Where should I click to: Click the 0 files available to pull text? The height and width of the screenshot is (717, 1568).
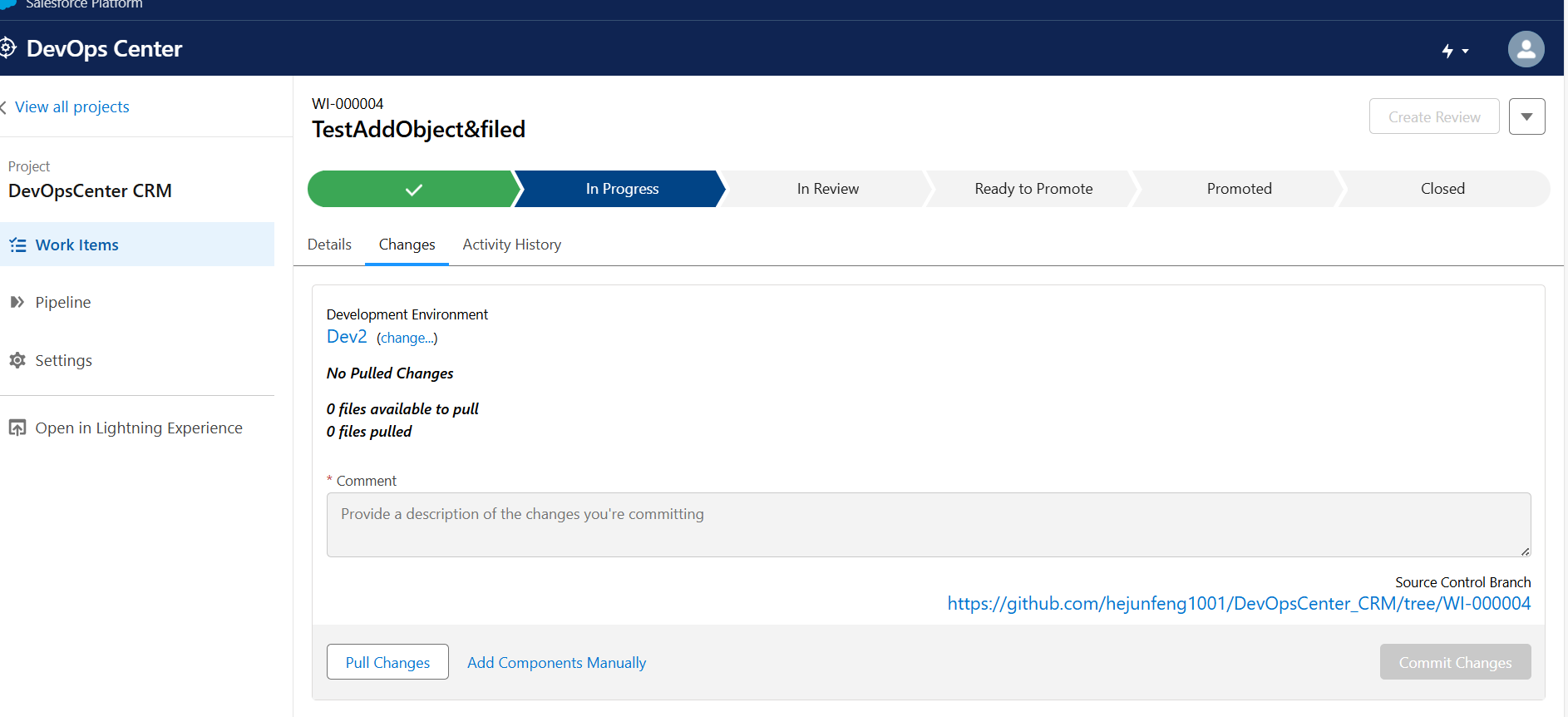click(402, 408)
